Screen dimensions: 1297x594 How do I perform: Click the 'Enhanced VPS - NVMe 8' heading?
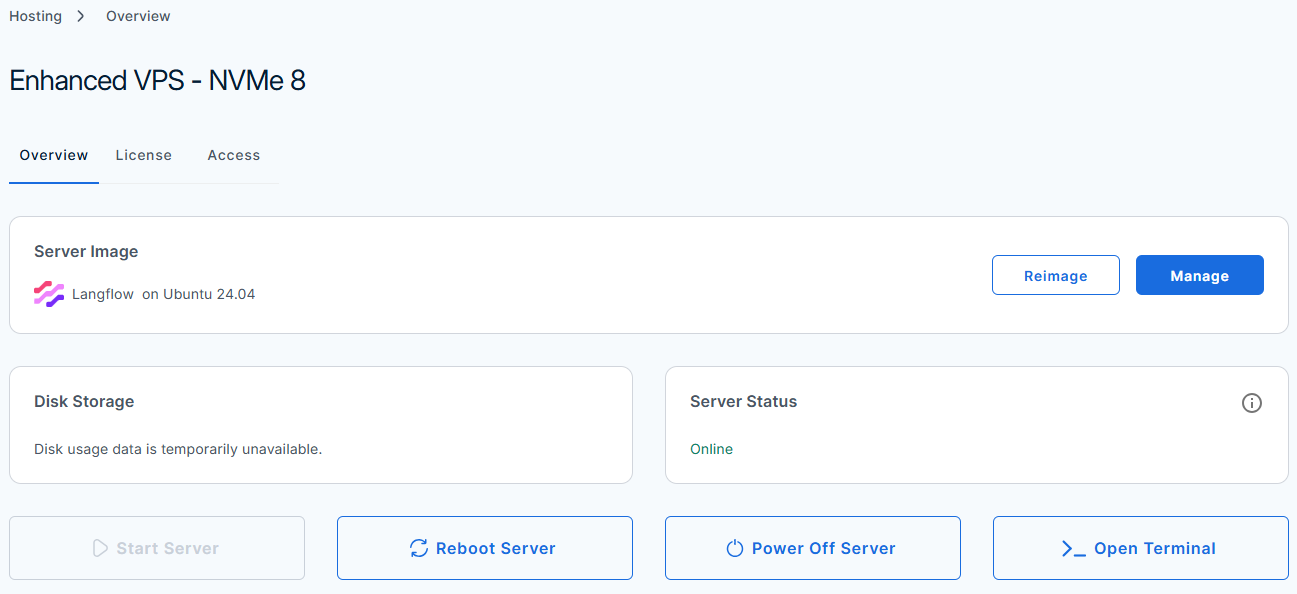pos(157,81)
